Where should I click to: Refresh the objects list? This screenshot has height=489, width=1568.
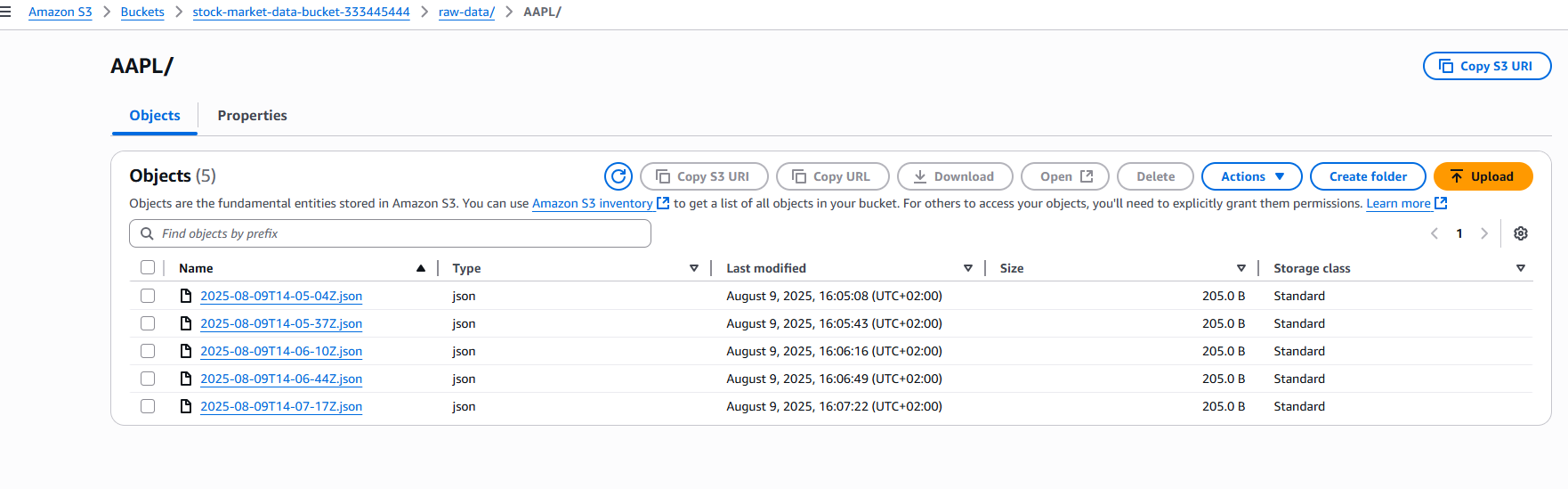(x=618, y=176)
